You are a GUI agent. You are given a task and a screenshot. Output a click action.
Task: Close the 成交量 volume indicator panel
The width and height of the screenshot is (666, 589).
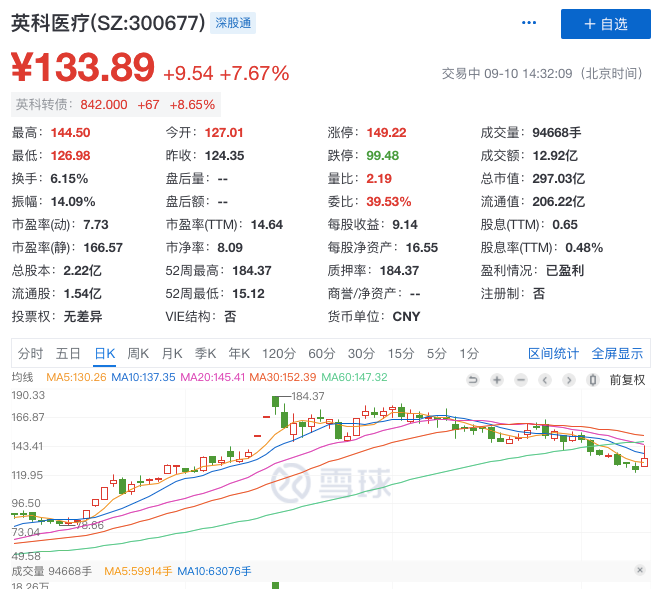(x=640, y=570)
